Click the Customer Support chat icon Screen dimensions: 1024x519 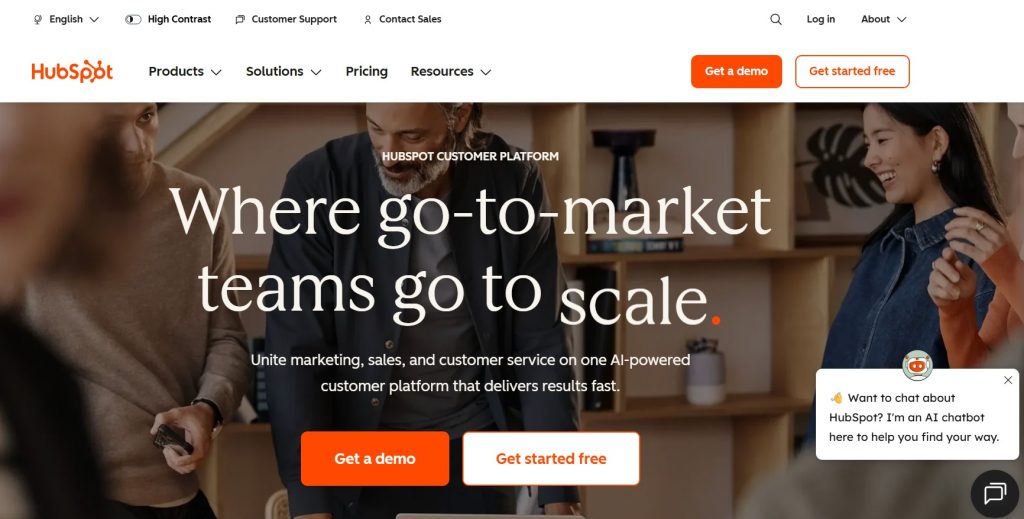point(240,20)
